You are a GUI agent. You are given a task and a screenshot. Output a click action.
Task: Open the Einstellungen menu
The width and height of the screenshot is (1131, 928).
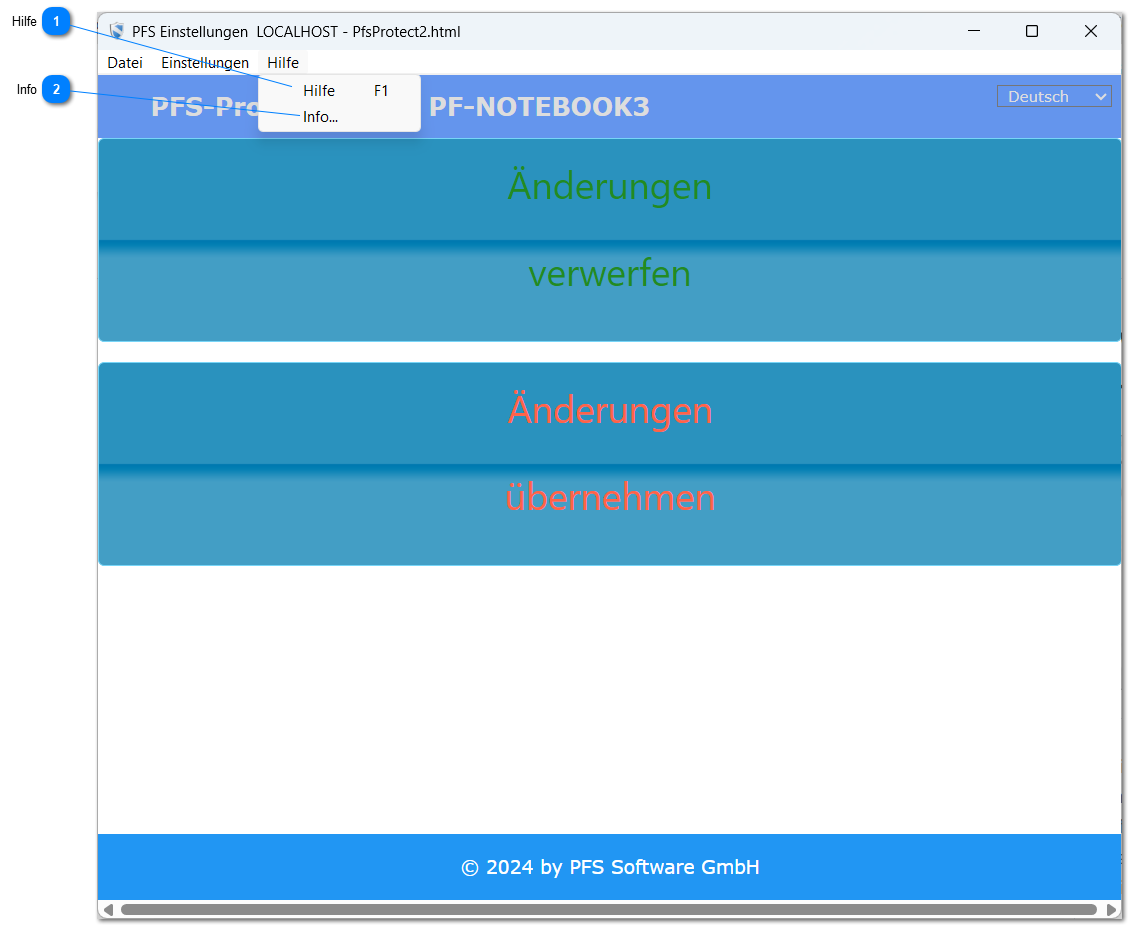click(x=205, y=63)
